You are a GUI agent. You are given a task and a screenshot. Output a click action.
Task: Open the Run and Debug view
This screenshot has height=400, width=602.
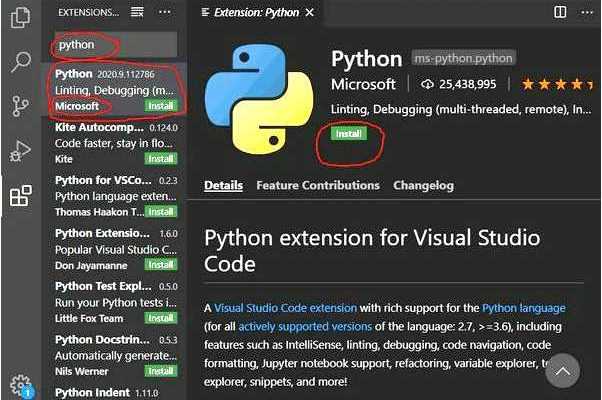[20, 151]
